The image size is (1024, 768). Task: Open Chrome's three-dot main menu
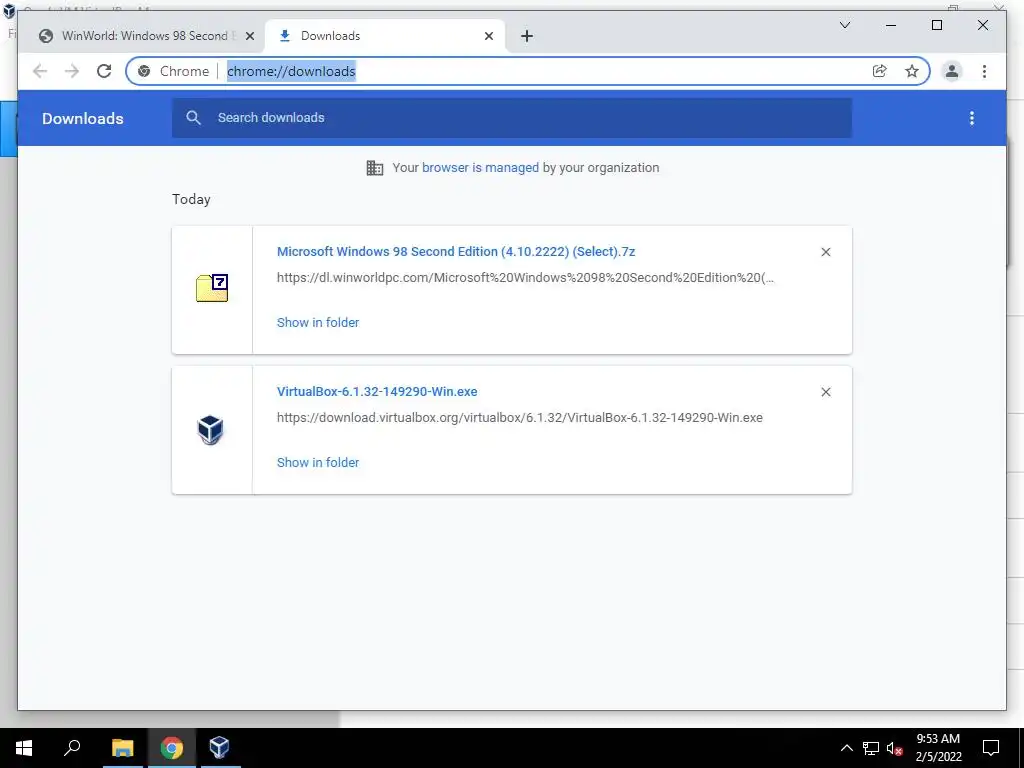(984, 71)
